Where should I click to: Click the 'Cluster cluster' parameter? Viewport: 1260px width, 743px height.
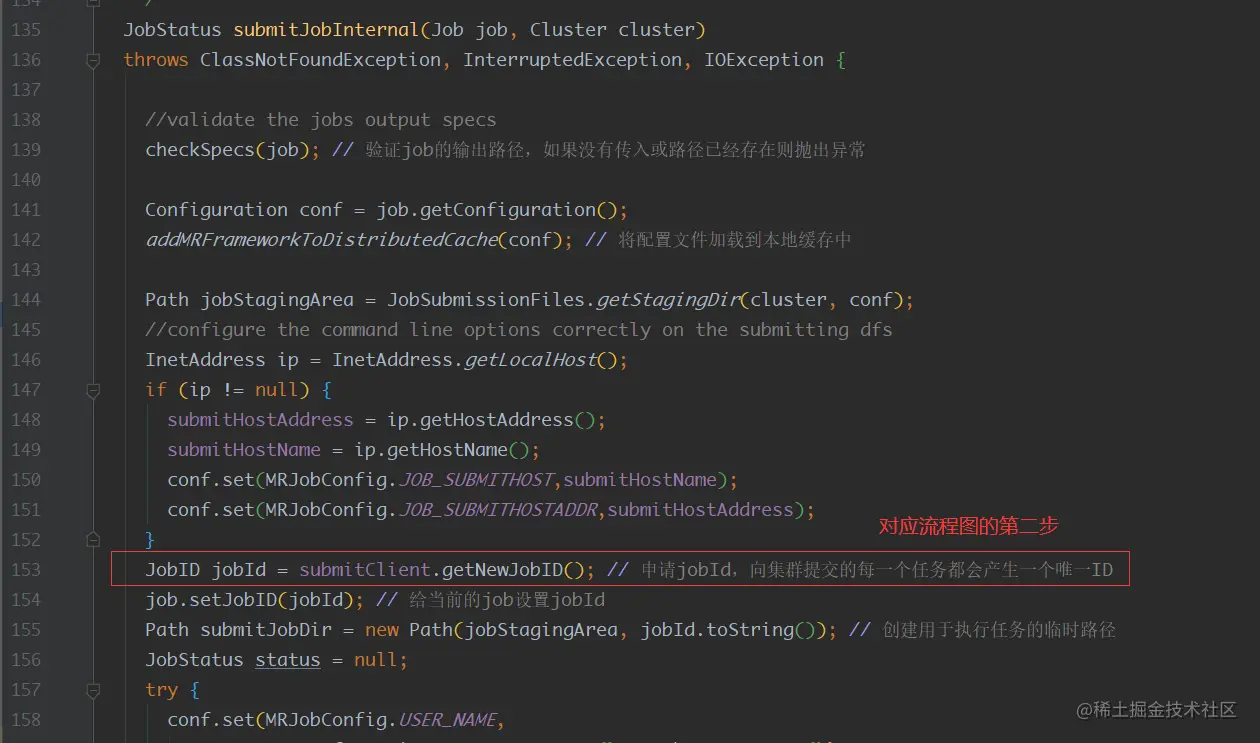(612, 30)
